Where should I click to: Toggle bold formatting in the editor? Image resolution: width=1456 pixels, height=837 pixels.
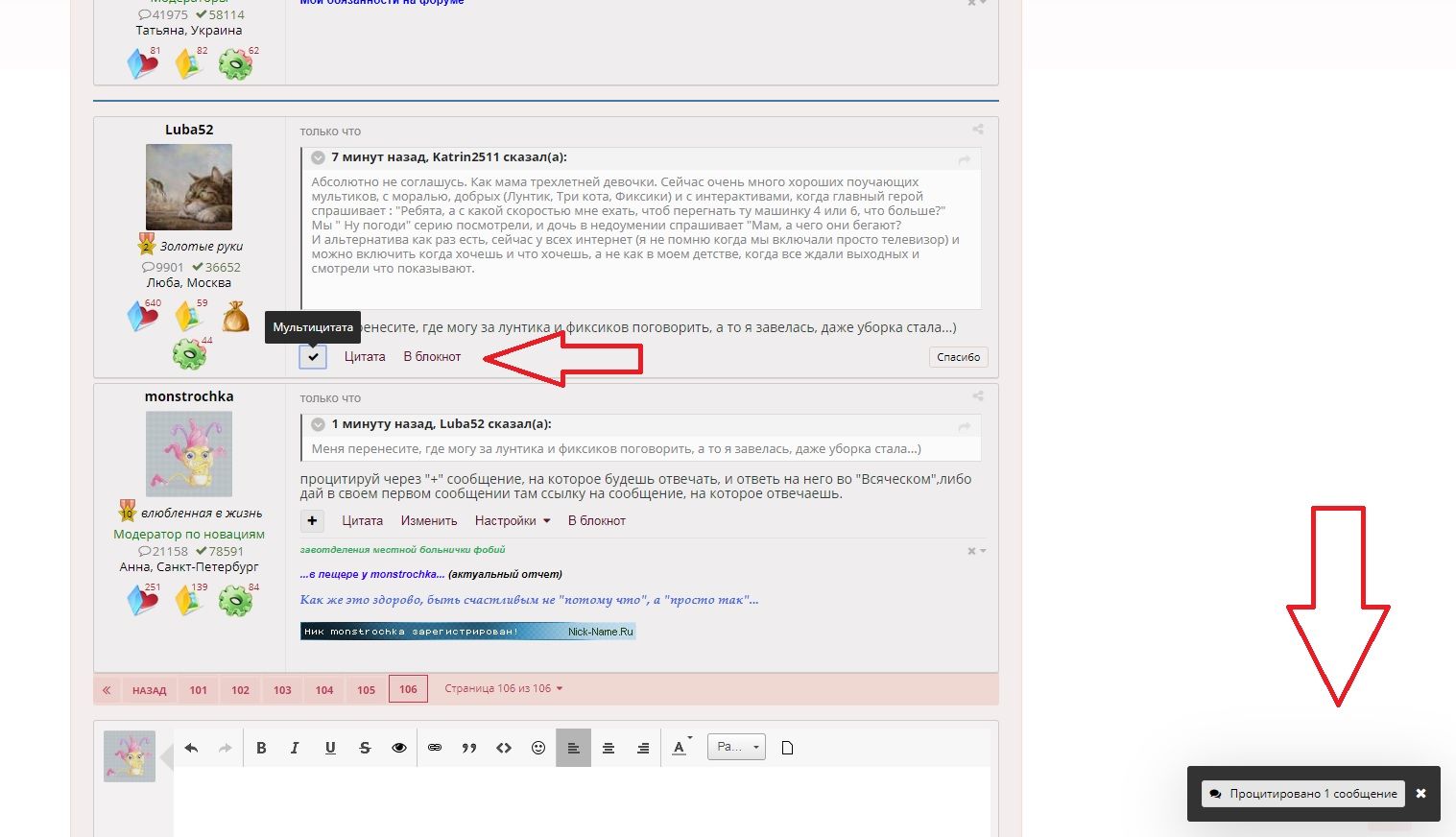pos(261,748)
